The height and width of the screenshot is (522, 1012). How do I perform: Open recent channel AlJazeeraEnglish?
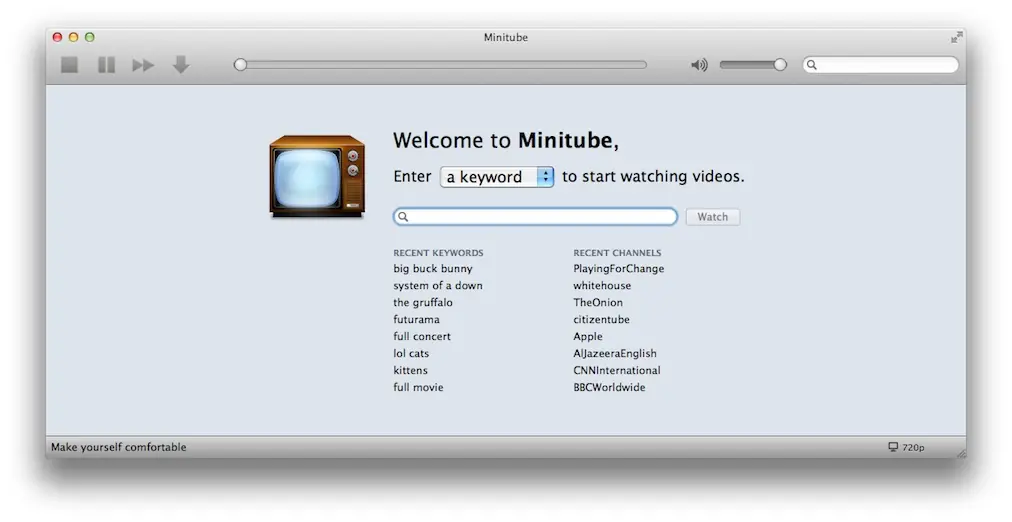615,354
